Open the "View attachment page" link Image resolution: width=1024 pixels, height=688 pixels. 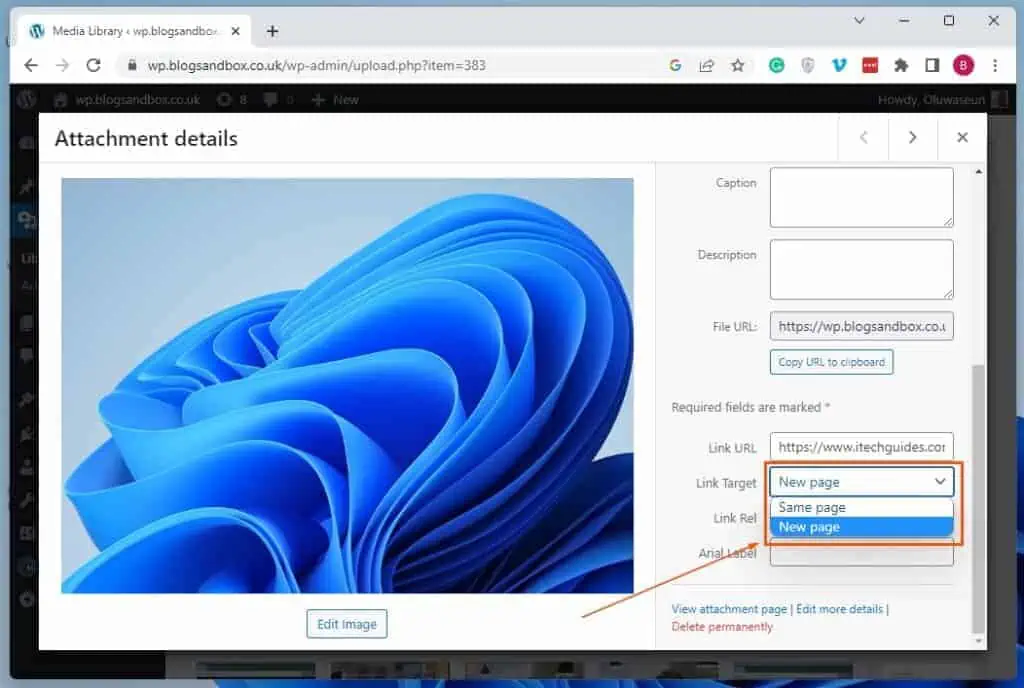(x=729, y=608)
